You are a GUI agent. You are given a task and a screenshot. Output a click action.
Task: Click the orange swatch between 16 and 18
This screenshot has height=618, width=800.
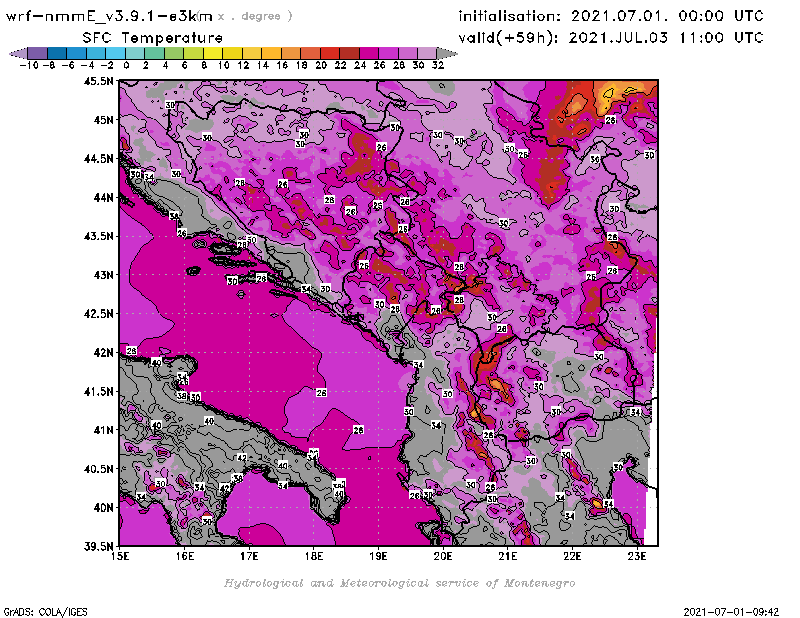(x=291, y=53)
